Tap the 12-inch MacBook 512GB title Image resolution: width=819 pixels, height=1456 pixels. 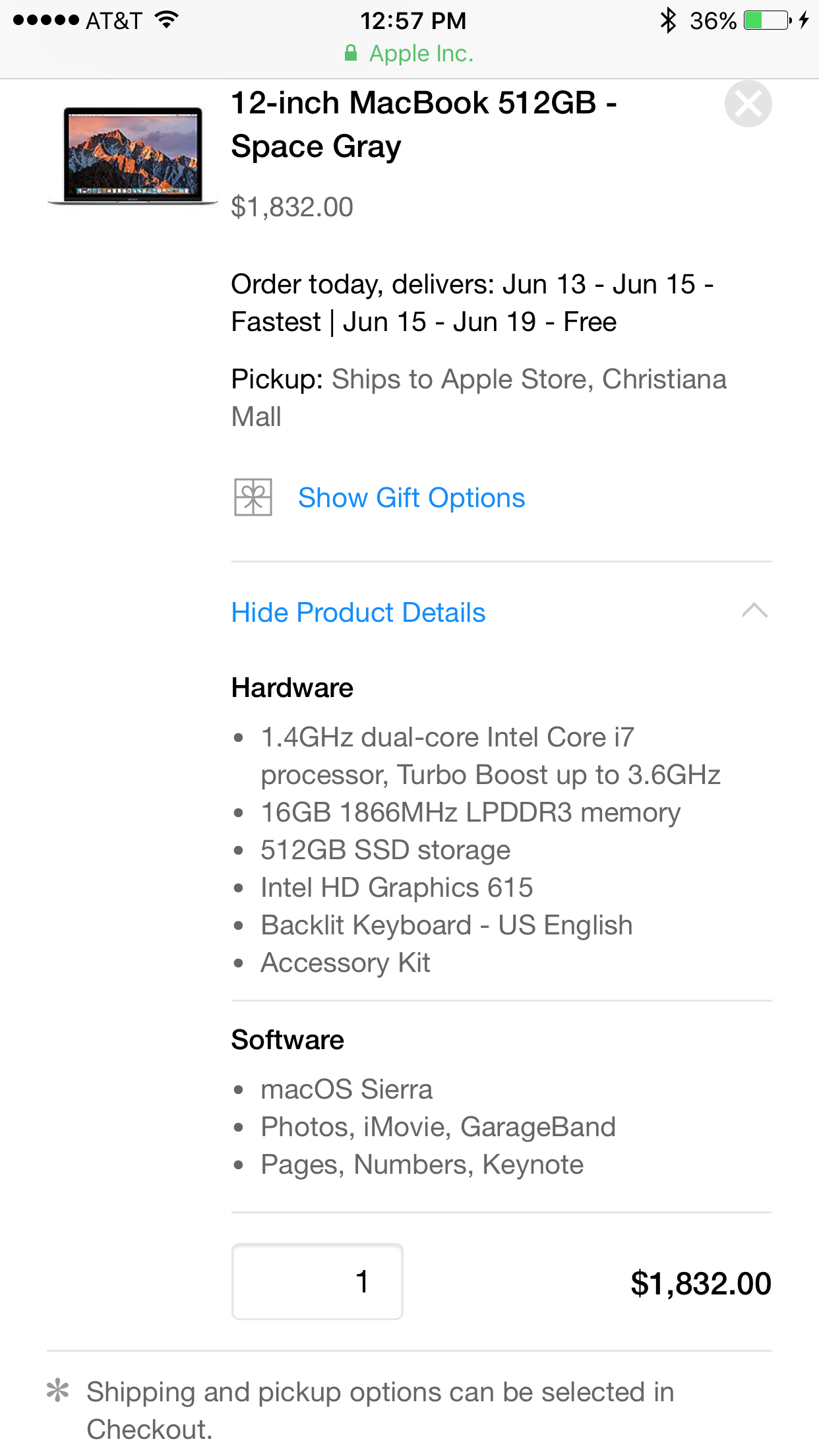pos(423,125)
